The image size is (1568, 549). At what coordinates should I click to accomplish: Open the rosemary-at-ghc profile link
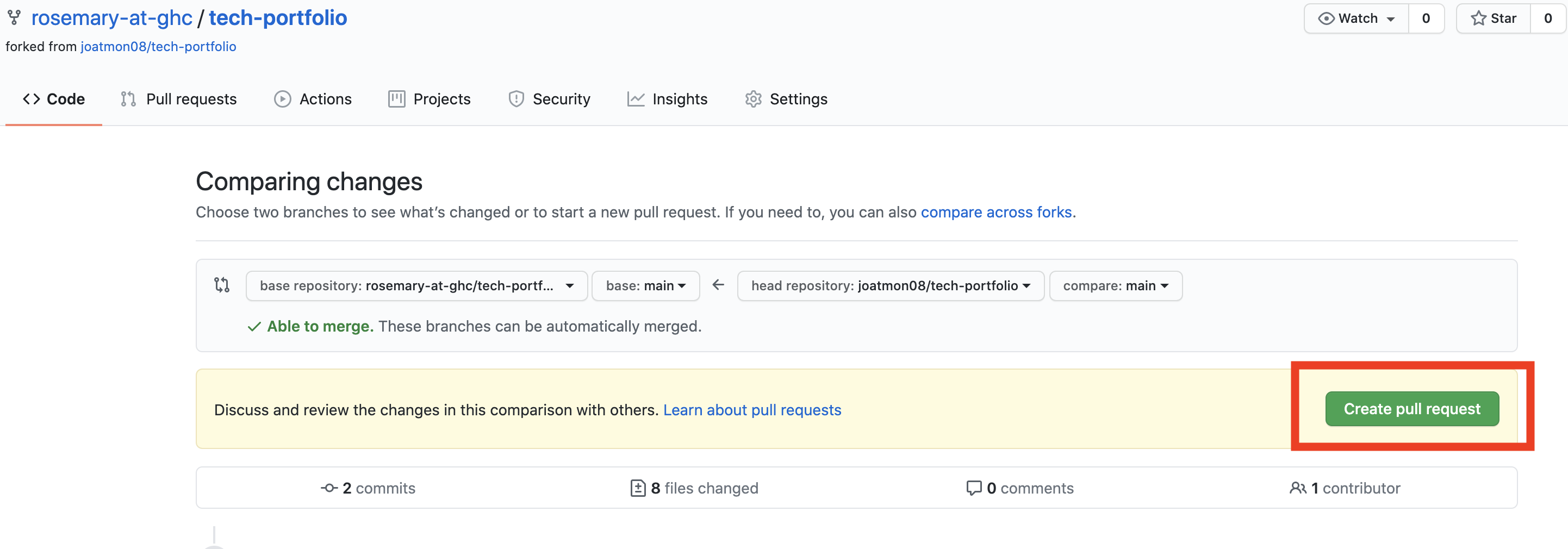[x=112, y=17]
